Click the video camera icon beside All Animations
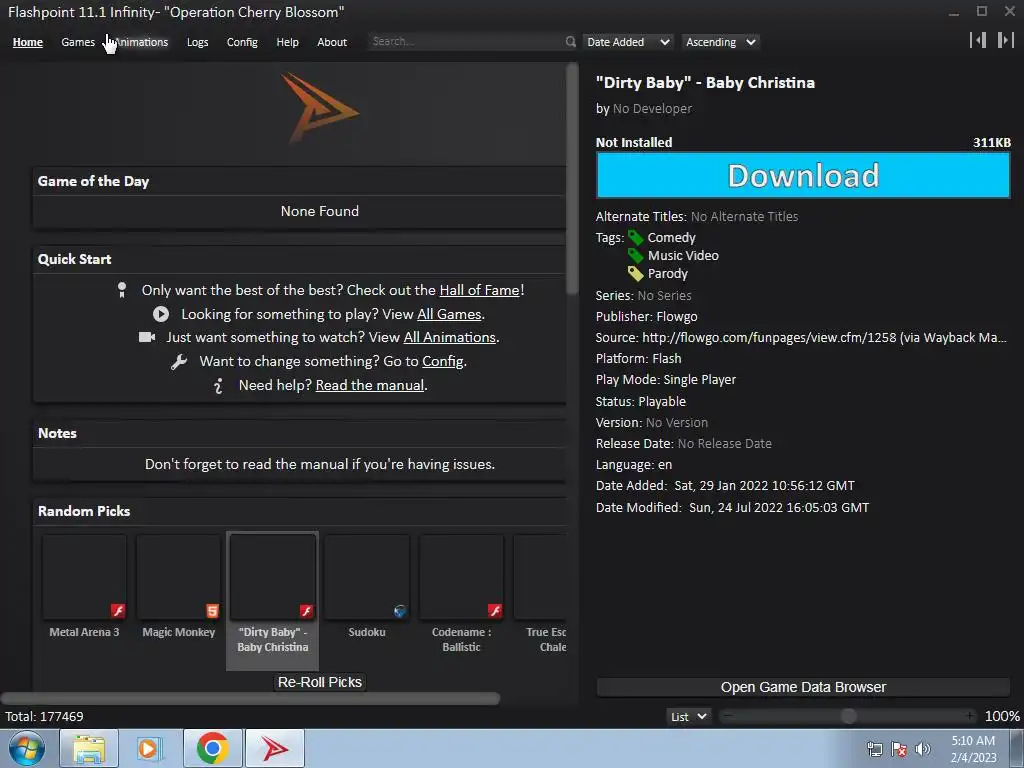The image size is (1024, 768). 147,337
